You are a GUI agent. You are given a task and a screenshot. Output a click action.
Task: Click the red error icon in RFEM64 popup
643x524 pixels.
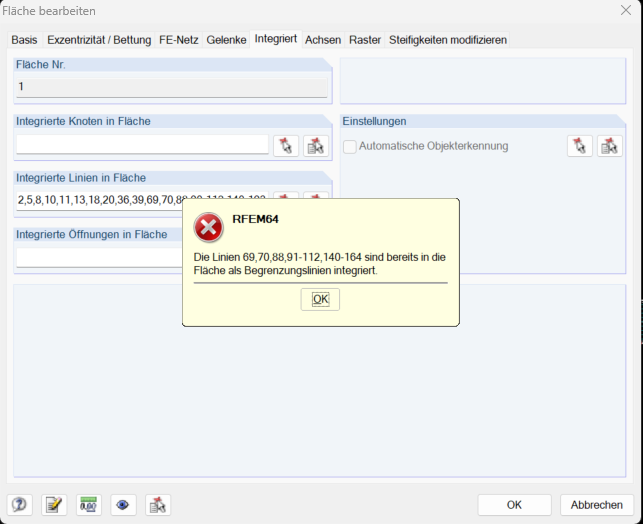point(209,227)
